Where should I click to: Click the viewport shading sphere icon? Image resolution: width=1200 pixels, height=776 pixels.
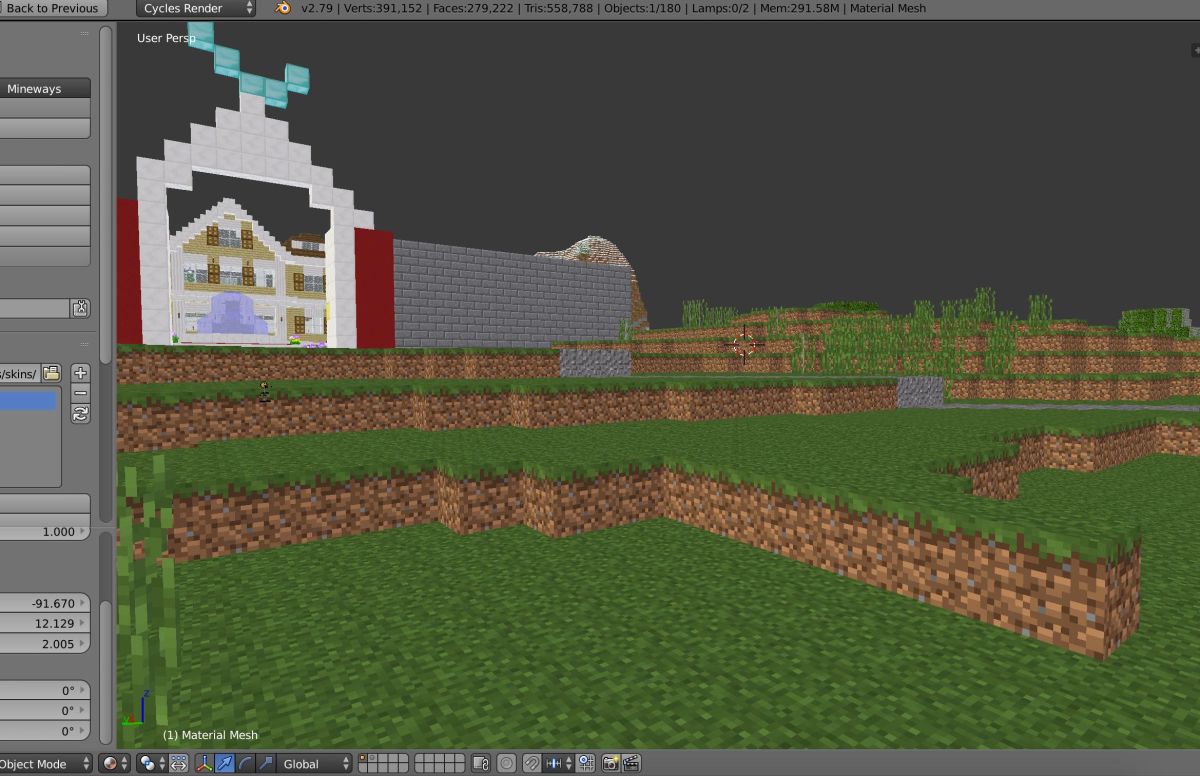[x=110, y=763]
